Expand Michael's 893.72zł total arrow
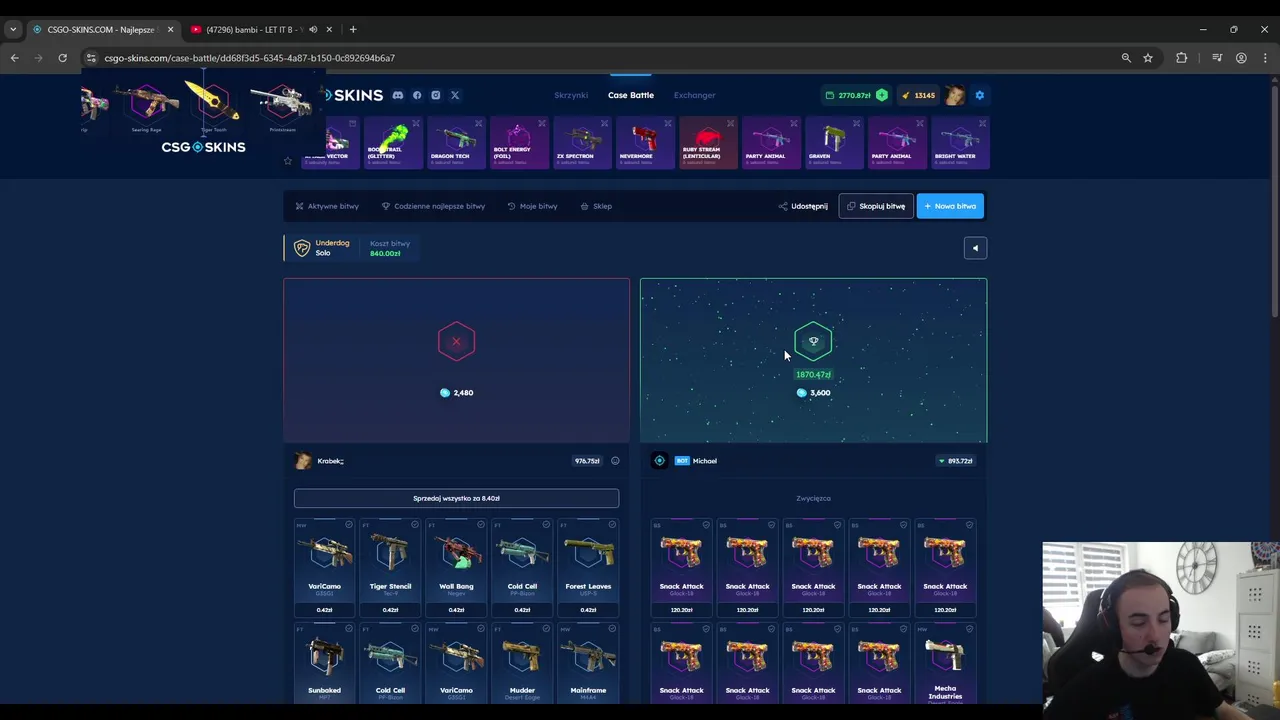Screen dimensions: 1280x720 coord(941,461)
